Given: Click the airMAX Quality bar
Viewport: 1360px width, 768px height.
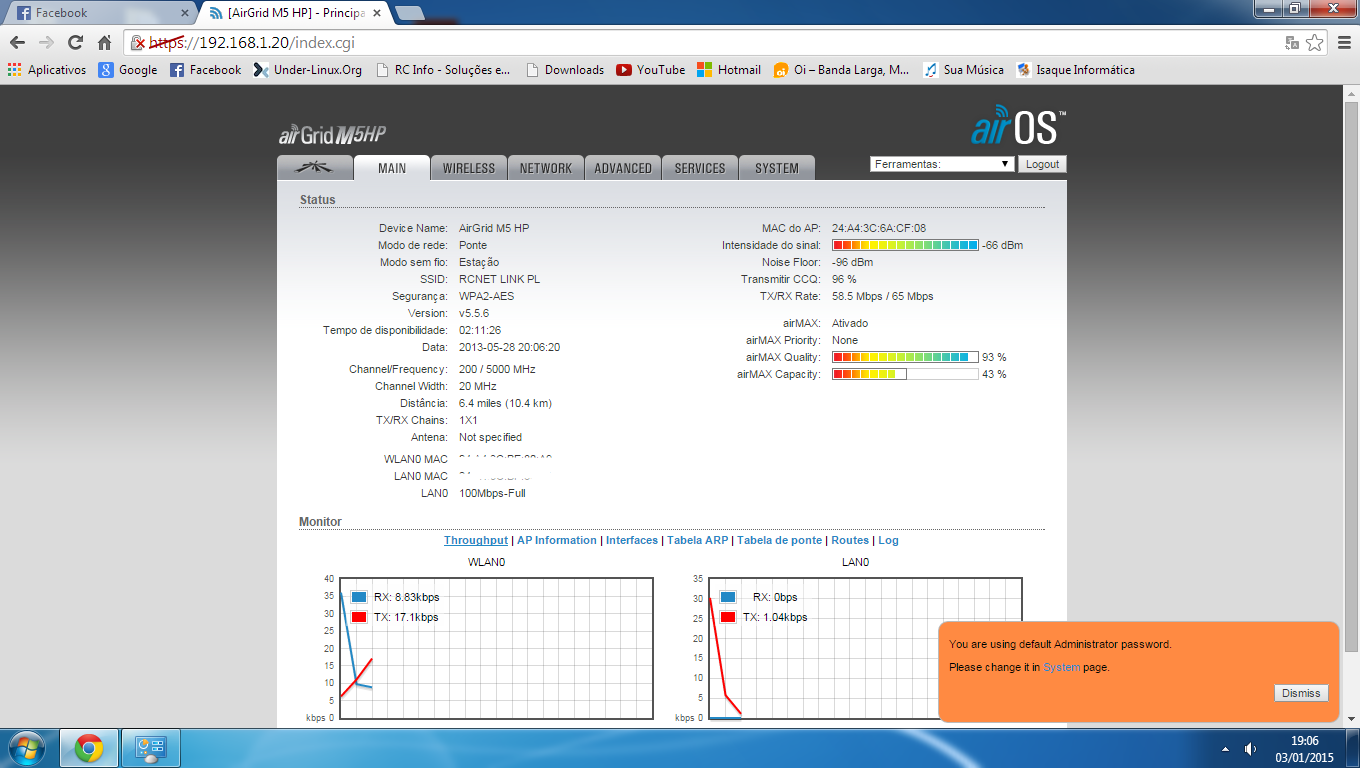Looking at the screenshot, I should (x=905, y=357).
